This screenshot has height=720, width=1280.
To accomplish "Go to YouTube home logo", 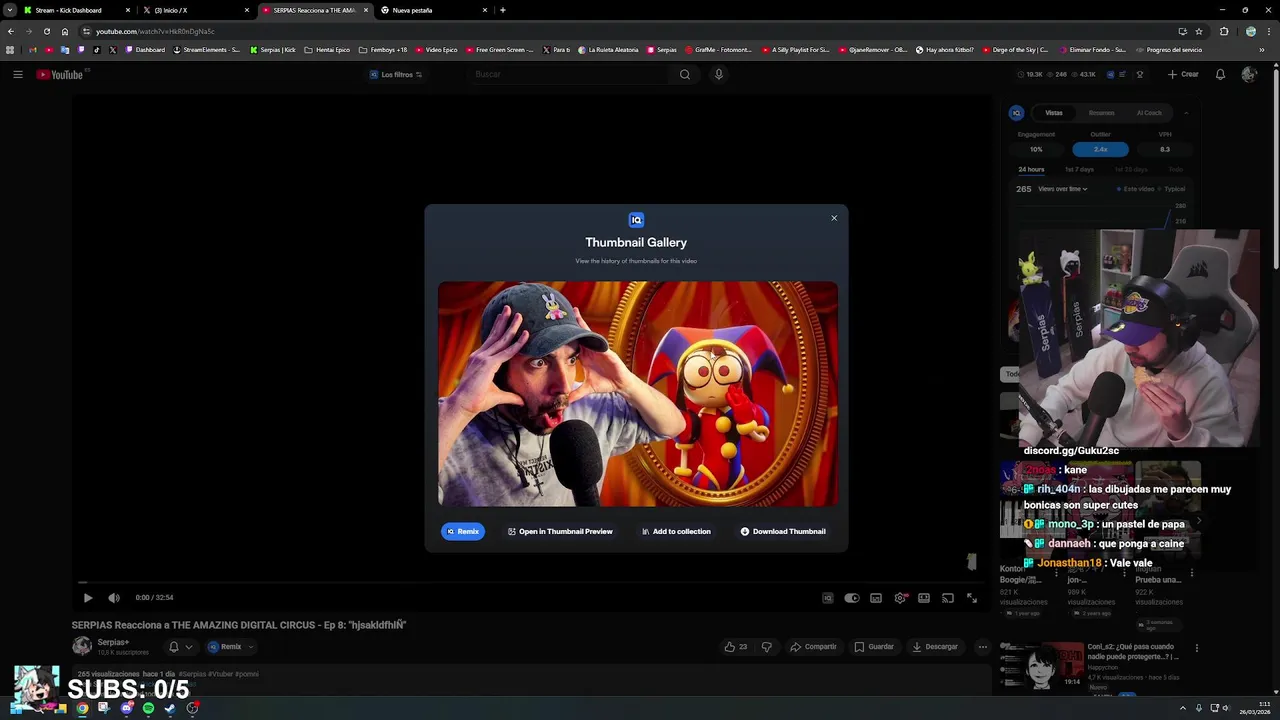I will point(60,74).
